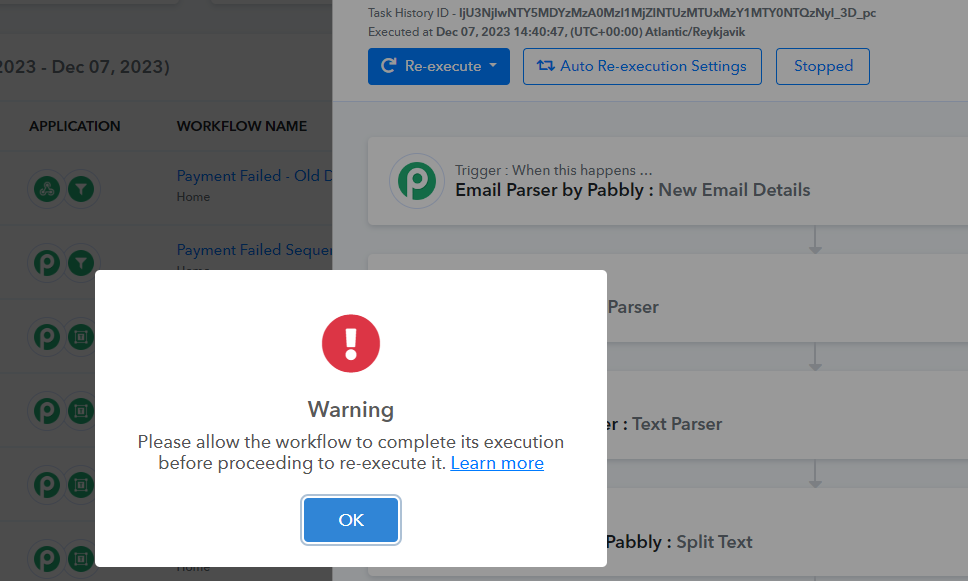Viewport: 968px width, 581px height.
Task: Click the webhook icon in the first row
Action: (x=47, y=189)
